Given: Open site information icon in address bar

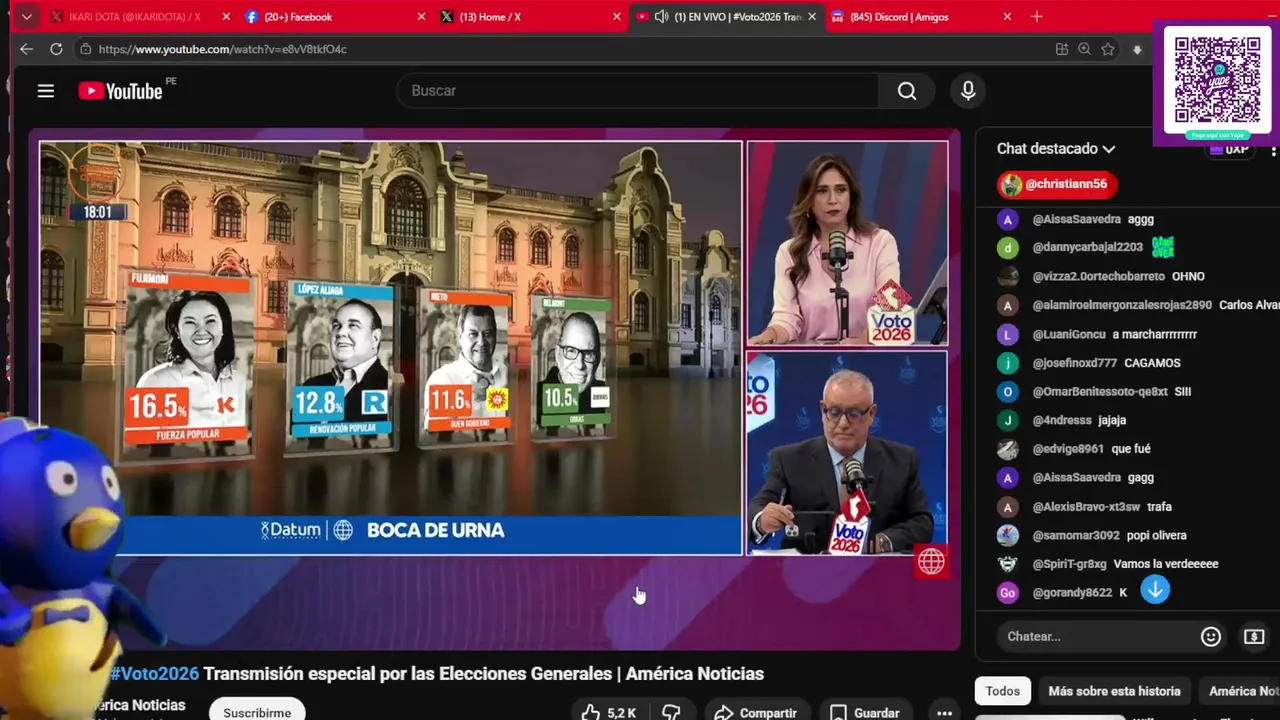Looking at the screenshot, I should coord(86,49).
